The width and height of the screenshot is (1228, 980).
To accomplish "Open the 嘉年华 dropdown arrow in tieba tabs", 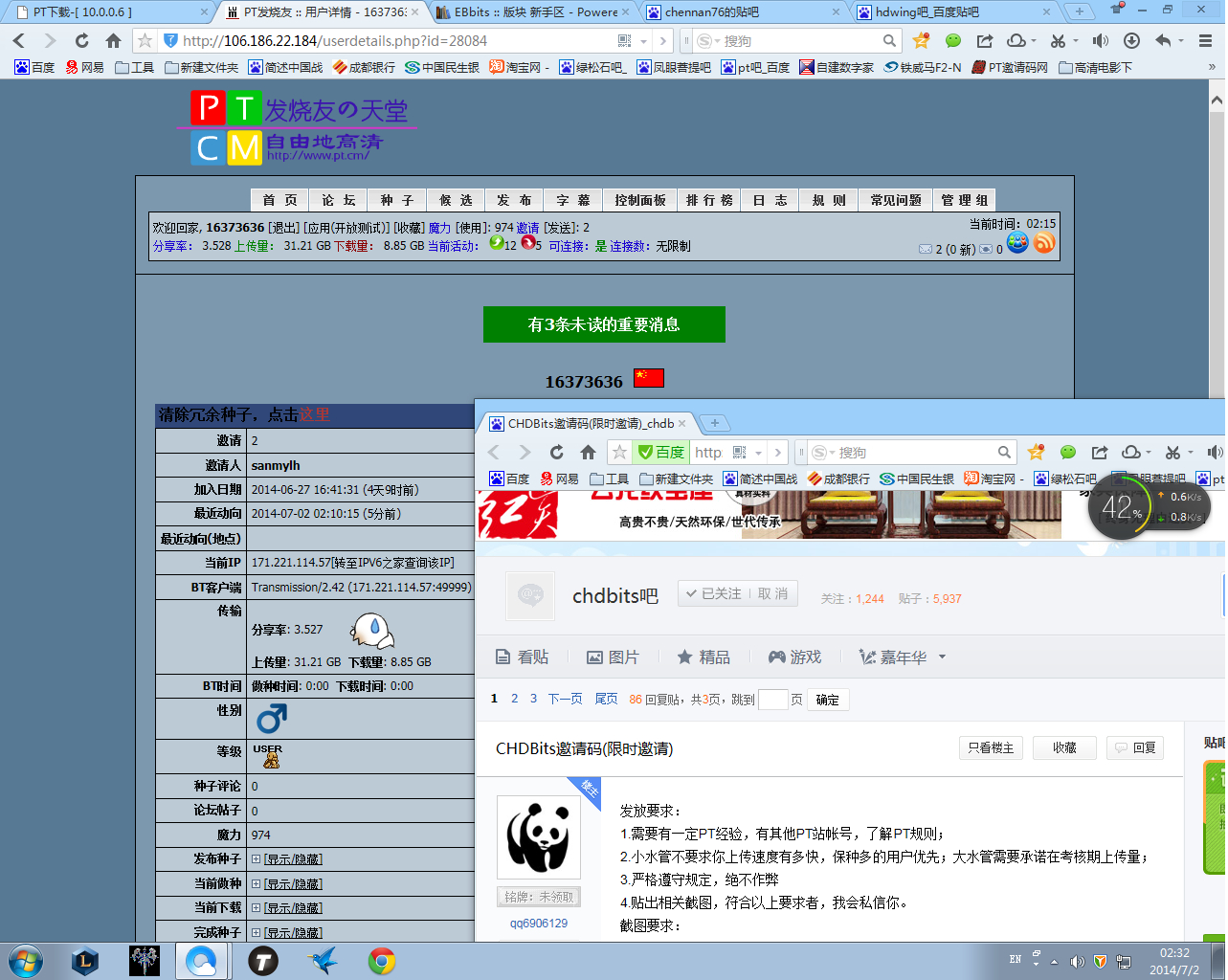I will [x=942, y=657].
